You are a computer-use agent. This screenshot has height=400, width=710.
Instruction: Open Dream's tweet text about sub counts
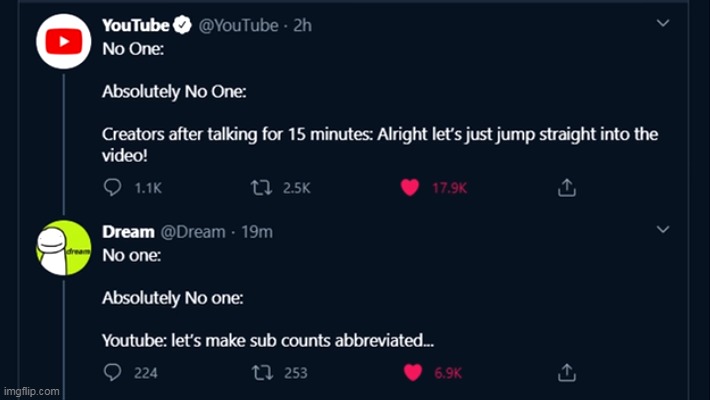click(268, 340)
